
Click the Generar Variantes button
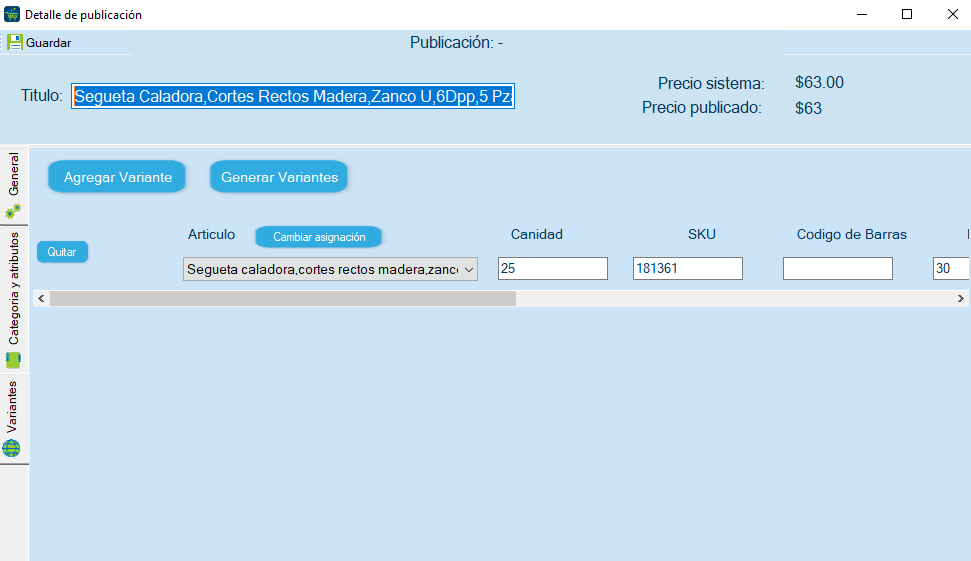[279, 177]
